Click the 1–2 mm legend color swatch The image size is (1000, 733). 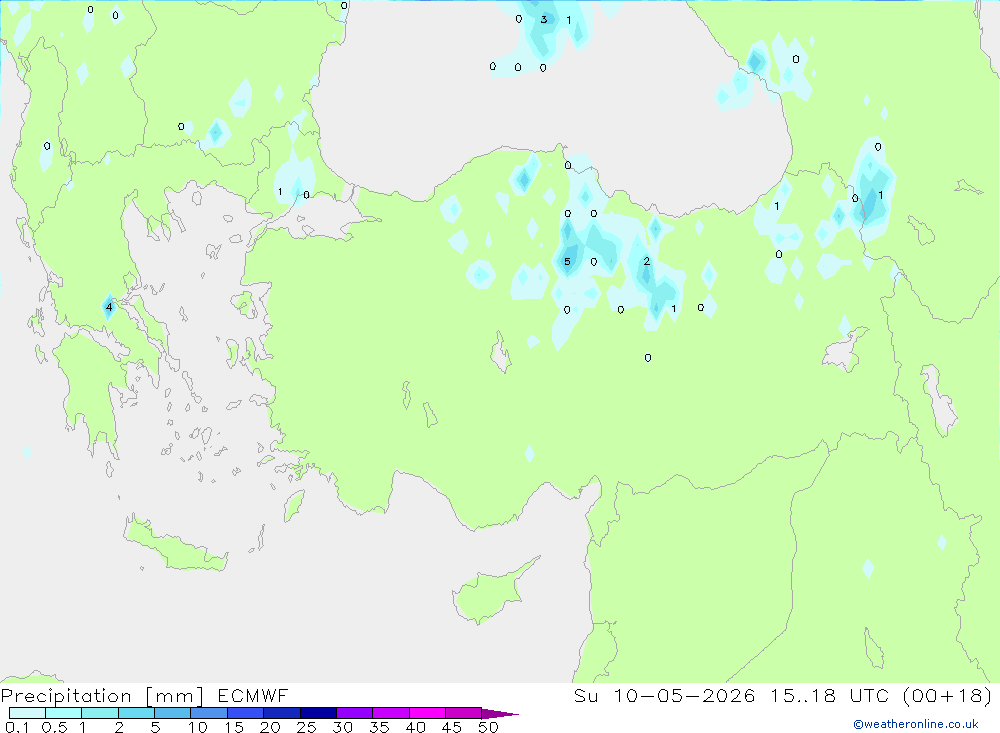point(99,713)
